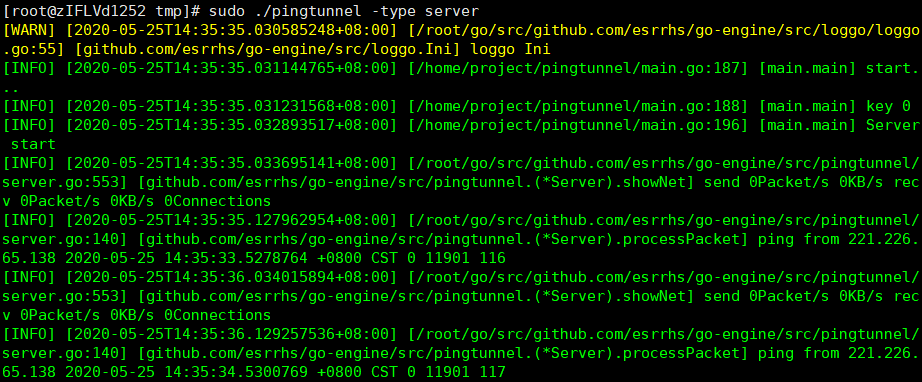Click '[/home/project/pingtunnel/main.go:196]' path
Screen dimensions: 922x382
point(578,125)
